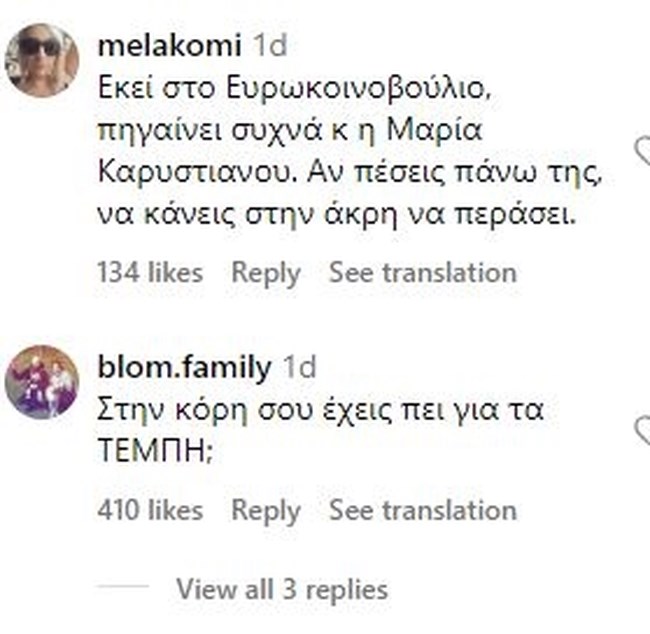Open melakomi's profile picture
650x634 pixels.
42,61
